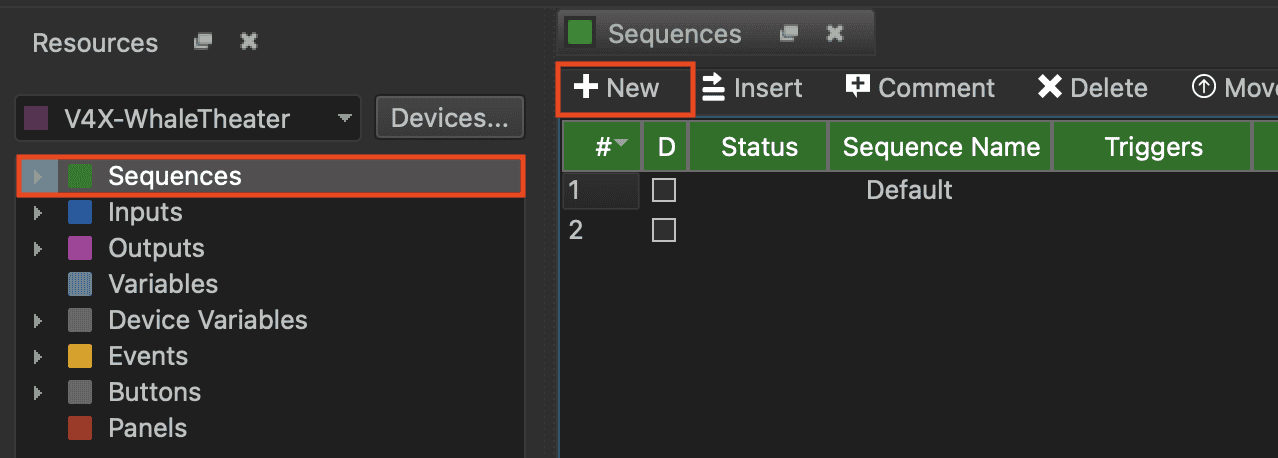Select the Default sequence name cell
This screenshot has width=1278, height=458.
coord(909,190)
